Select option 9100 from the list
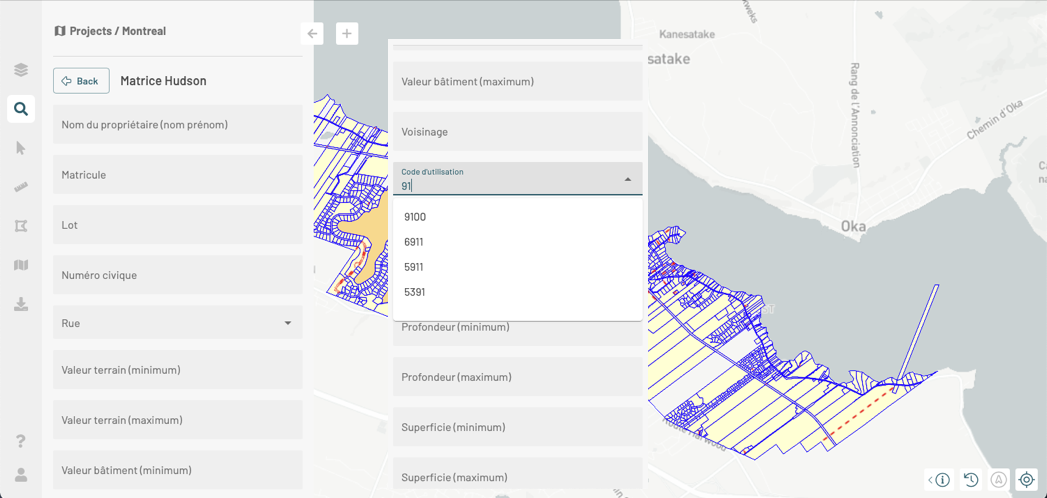This screenshot has height=498, width=1047. (415, 217)
